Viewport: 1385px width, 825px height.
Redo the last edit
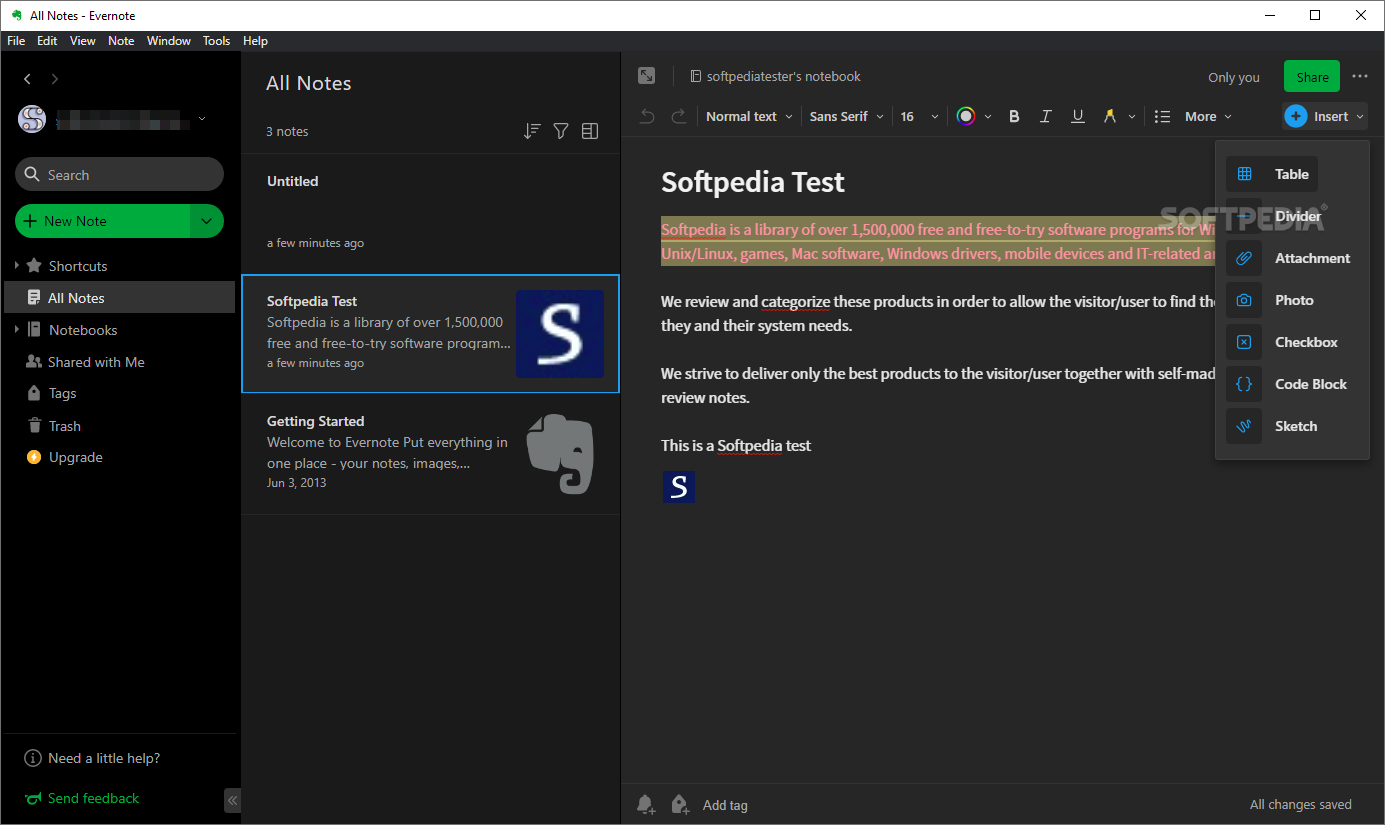point(678,116)
